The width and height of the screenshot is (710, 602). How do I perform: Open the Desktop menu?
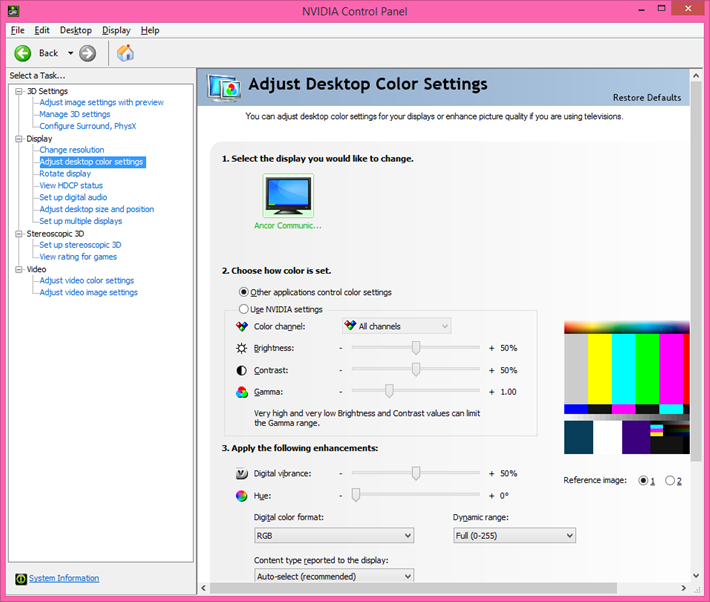coord(76,30)
